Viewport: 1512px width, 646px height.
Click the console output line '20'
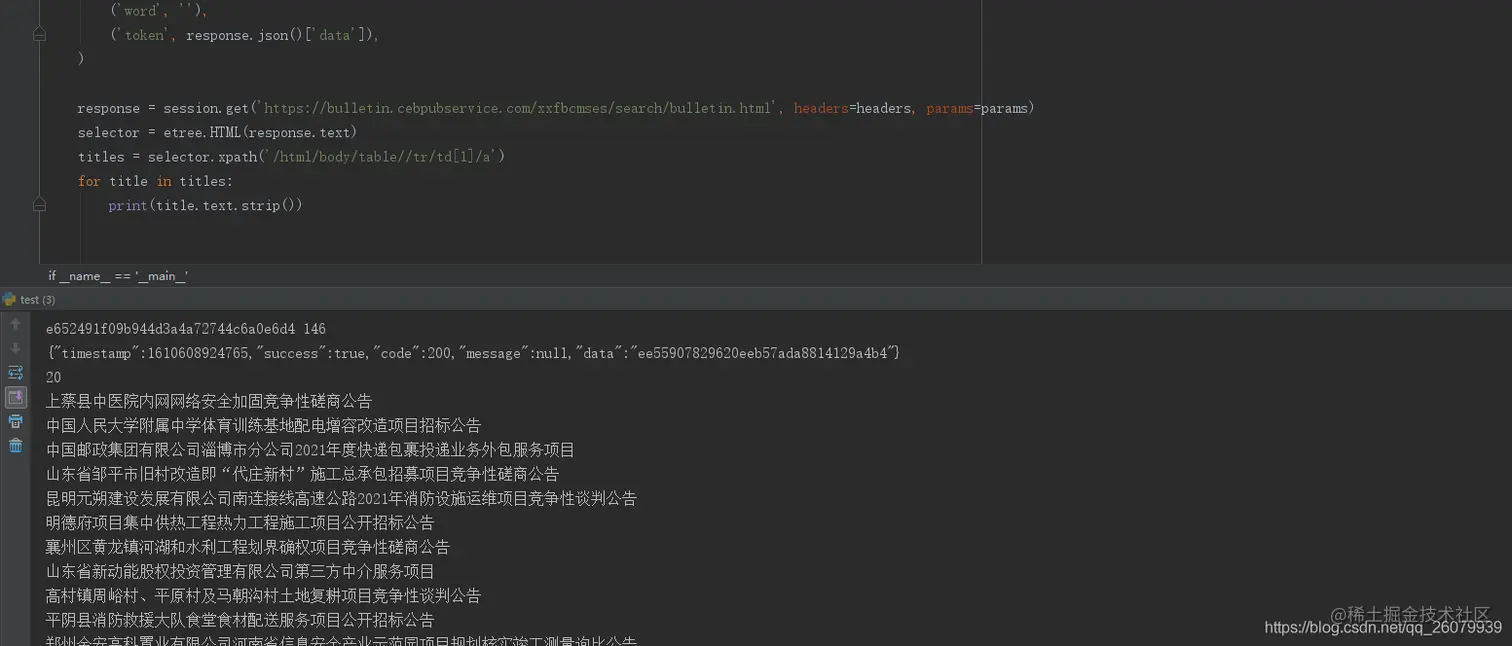click(x=54, y=377)
